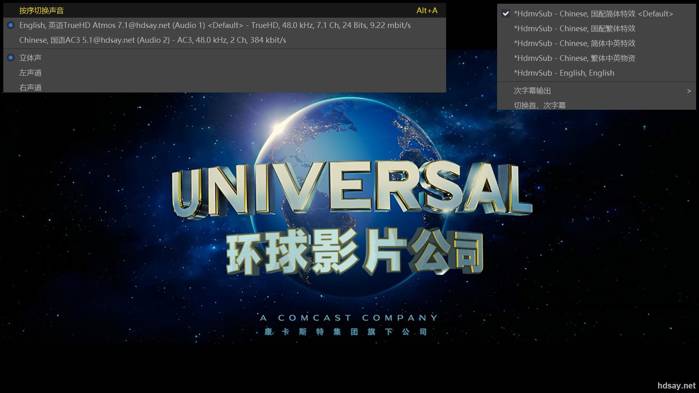Click the Alt+A shortcut label in audio menu
This screenshot has width=699, height=393.
(427, 10)
